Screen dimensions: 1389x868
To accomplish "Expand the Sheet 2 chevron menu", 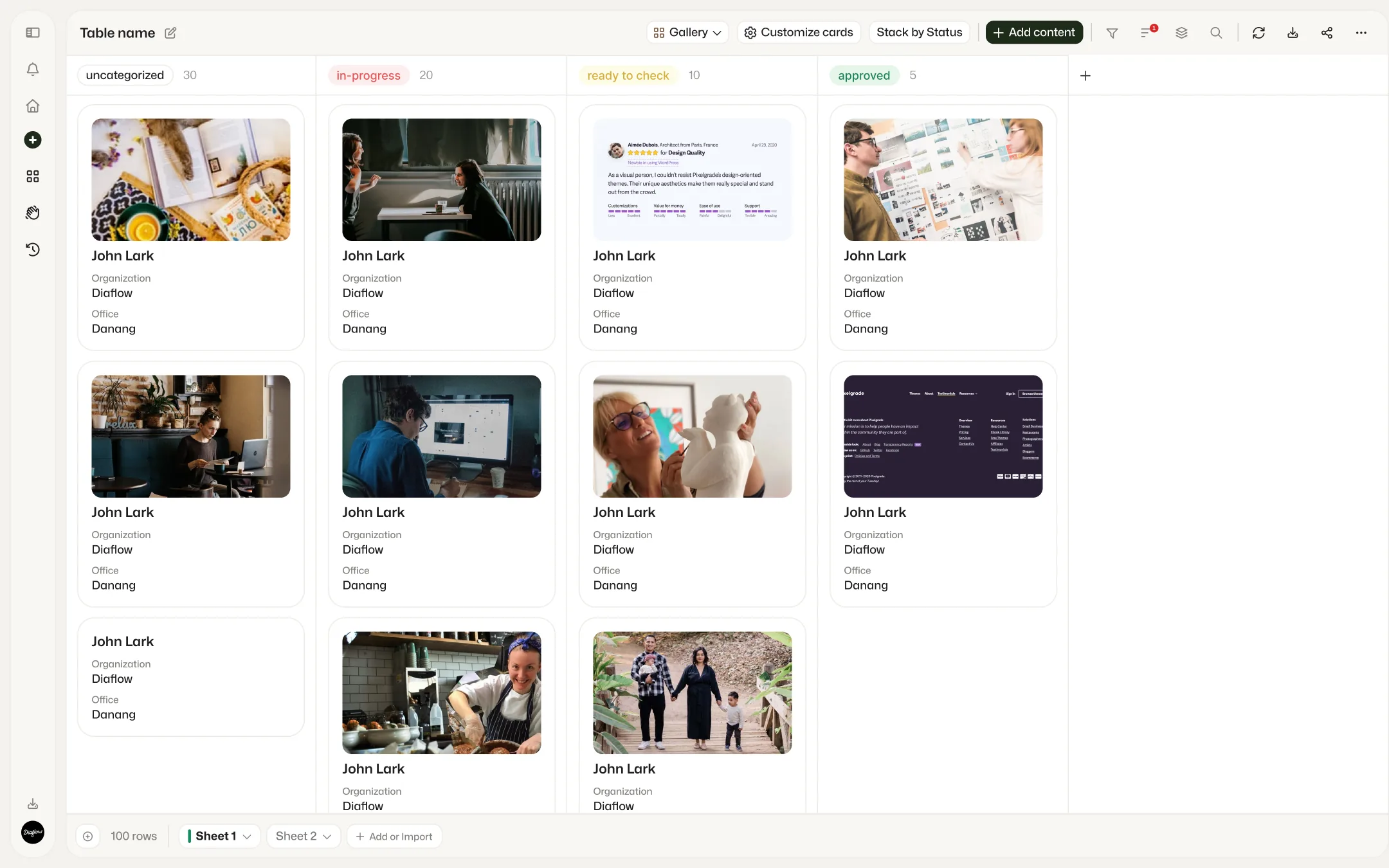I will pos(327,836).
